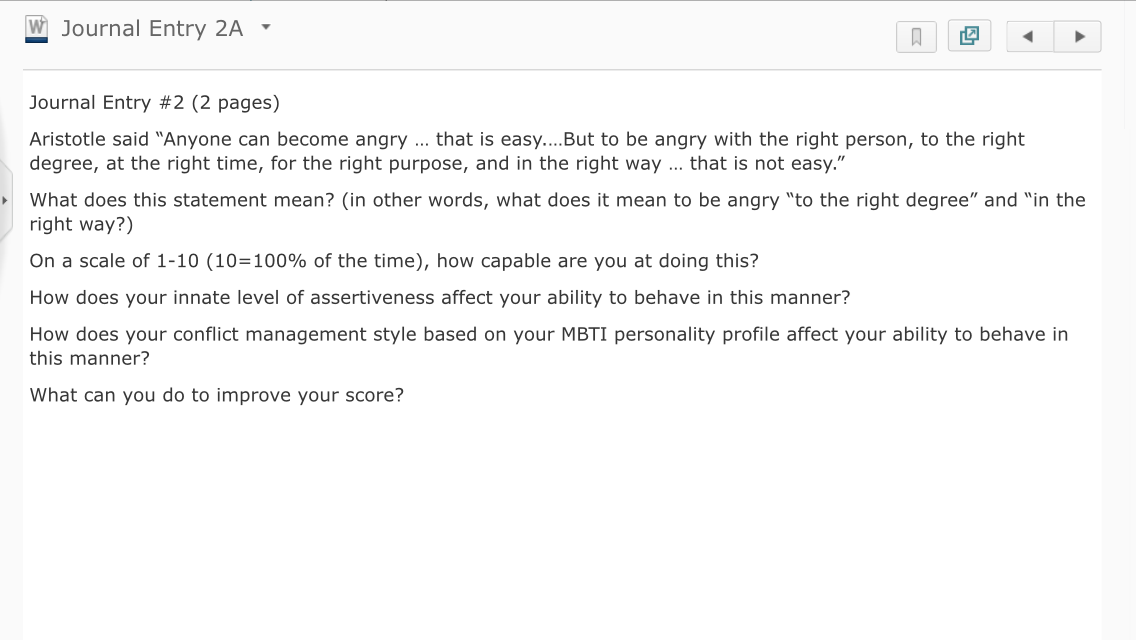
Task: Click the question about innate level of assertiveness
Action: (x=440, y=297)
